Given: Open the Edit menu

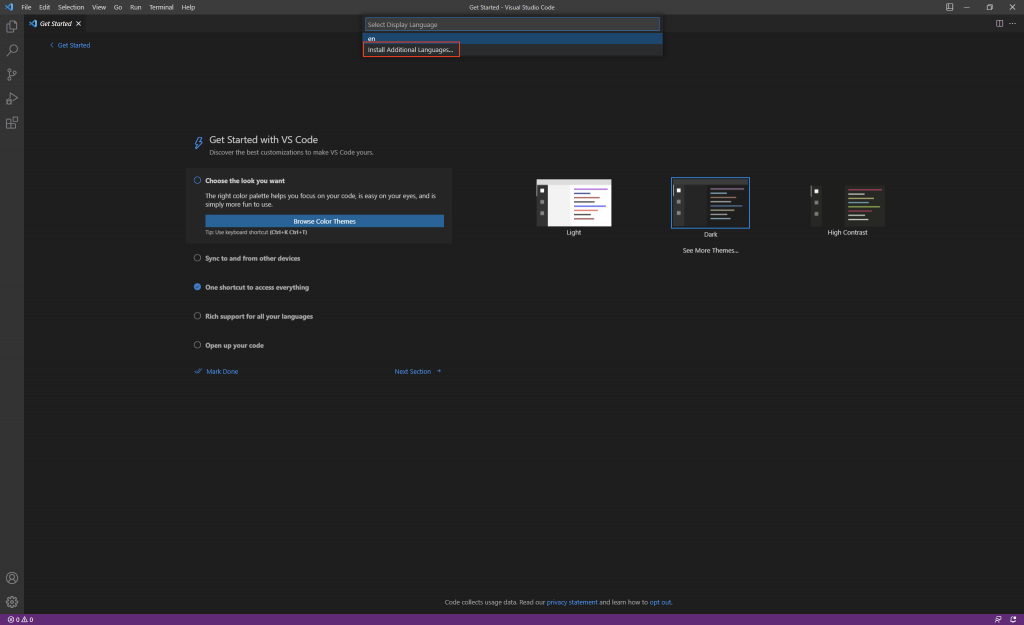Looking at the screenshot, I should (x=44, y=7).
